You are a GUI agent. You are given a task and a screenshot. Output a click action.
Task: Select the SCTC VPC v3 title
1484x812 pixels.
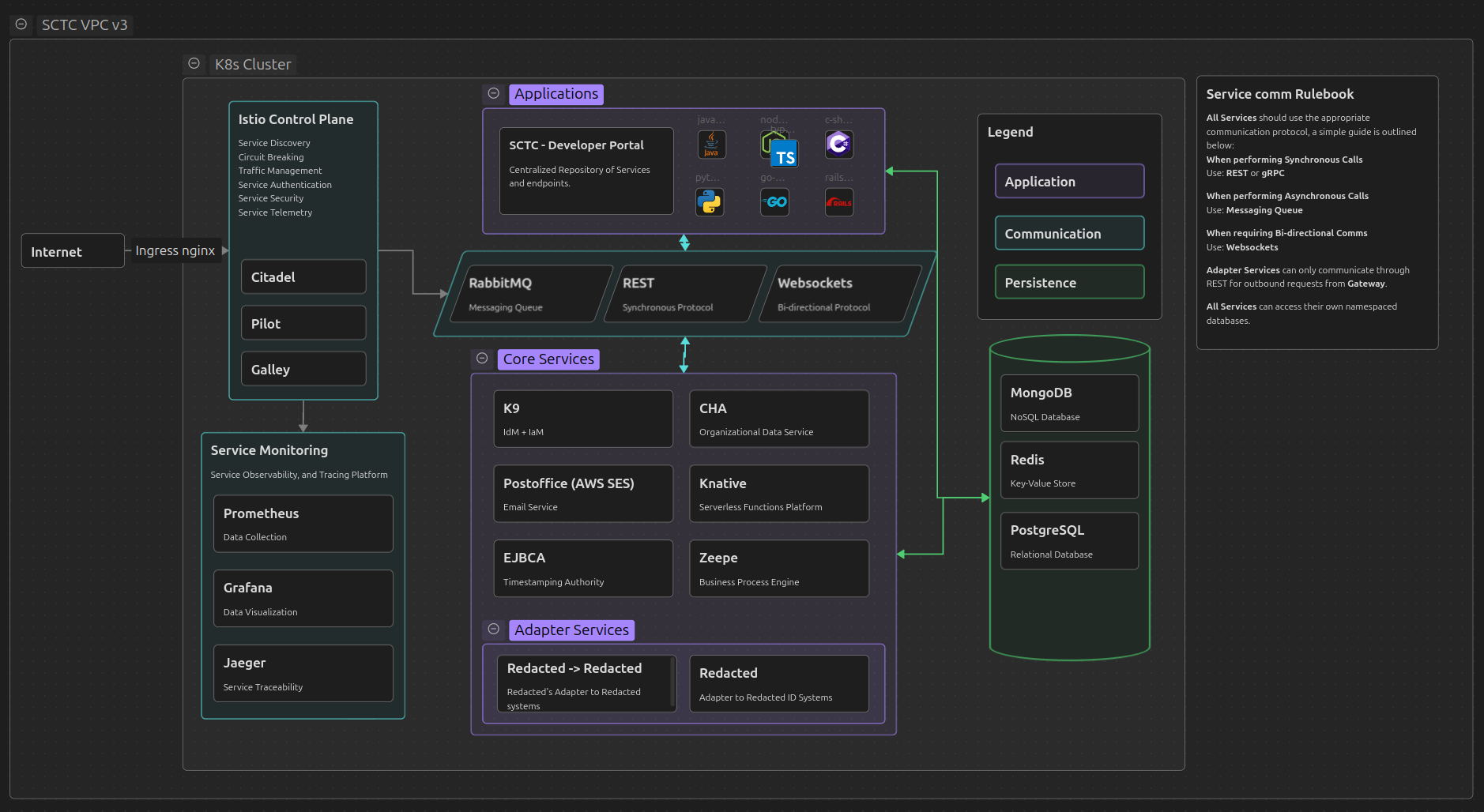coord(85,25)
